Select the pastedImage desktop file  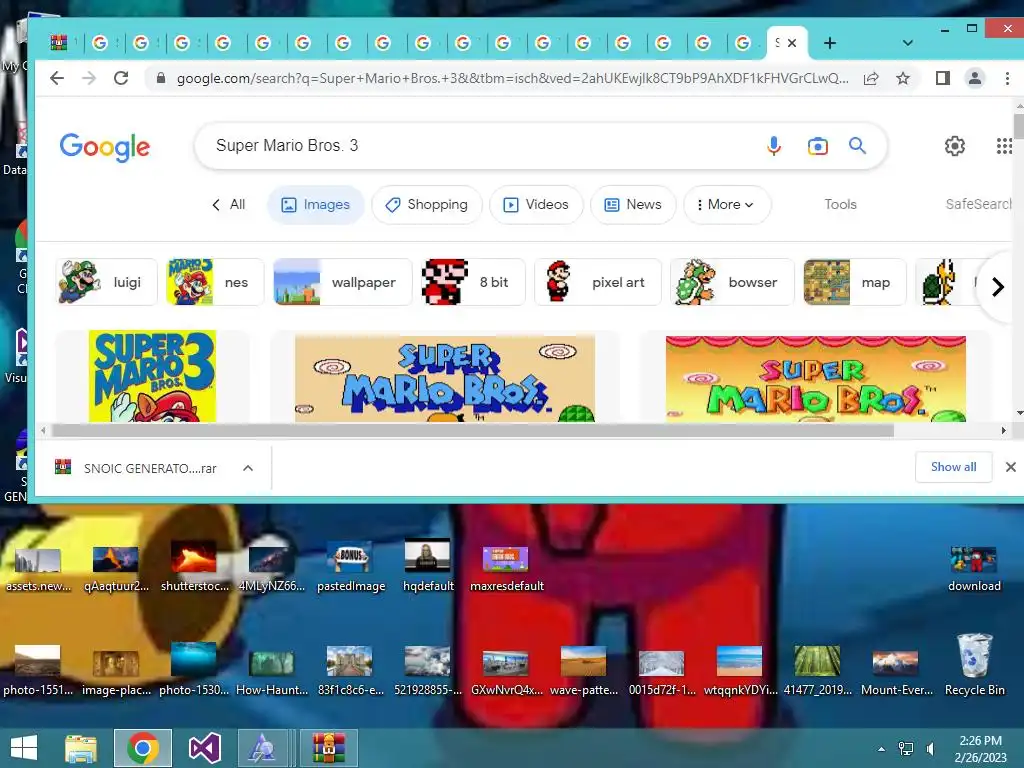pyautogui.click(x=351, y=567)
